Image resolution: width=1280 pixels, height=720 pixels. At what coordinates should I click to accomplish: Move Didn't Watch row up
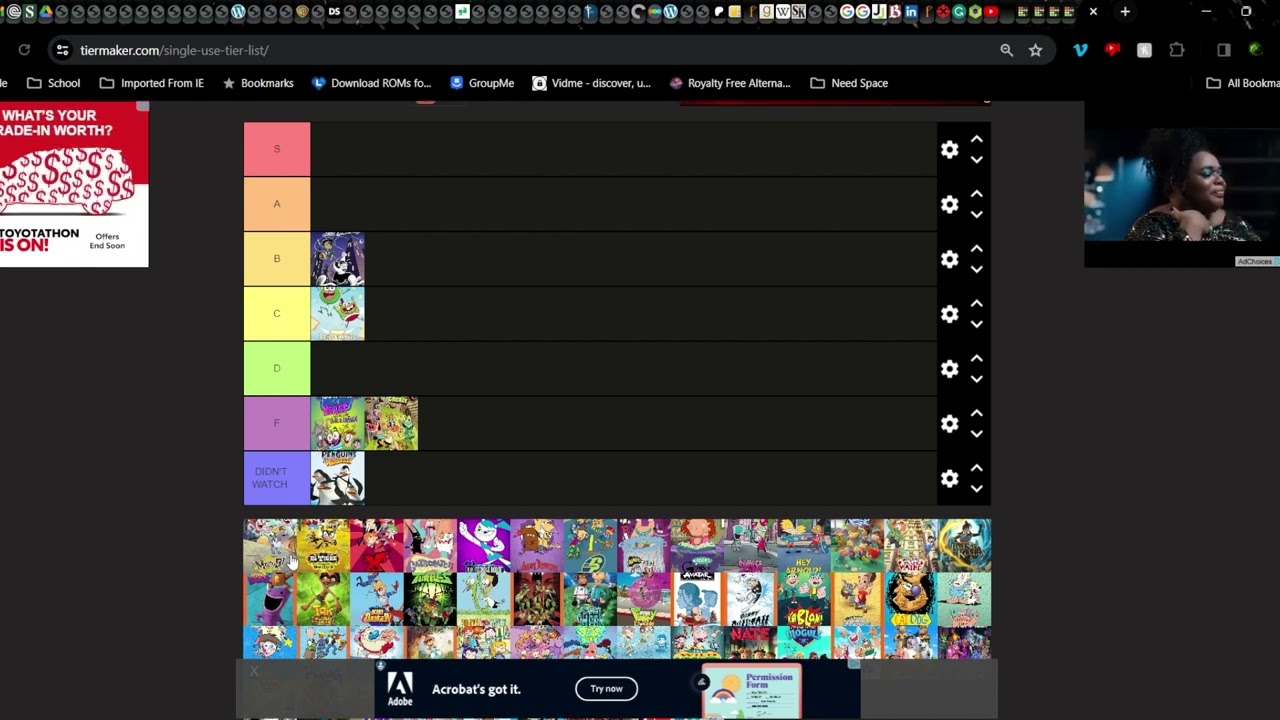tap(976, 469)
